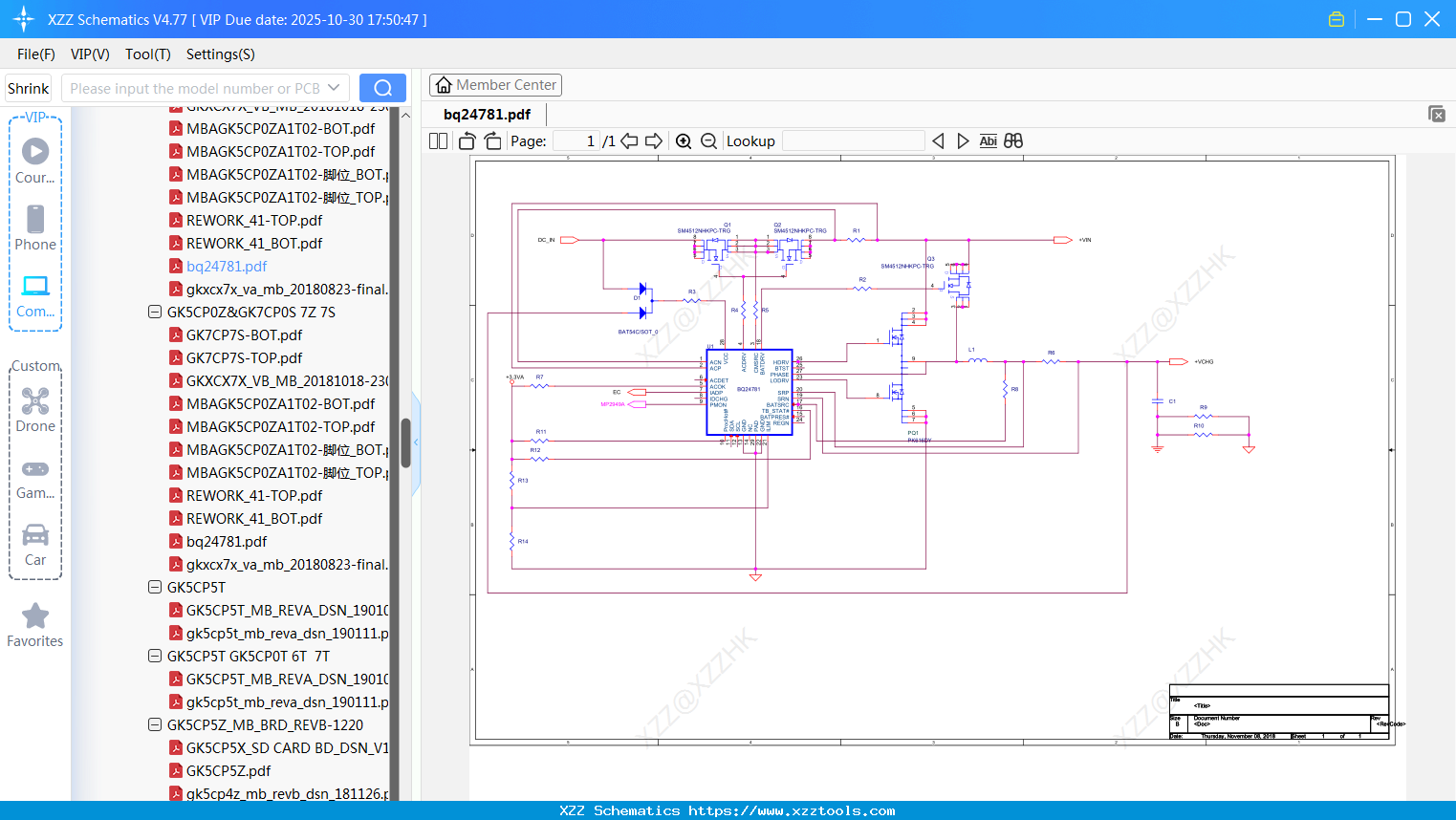The image size is (1456, 820).
Task: Open the Phone category in sidebar
Action: pyautogui.click(x=35, y=228)
